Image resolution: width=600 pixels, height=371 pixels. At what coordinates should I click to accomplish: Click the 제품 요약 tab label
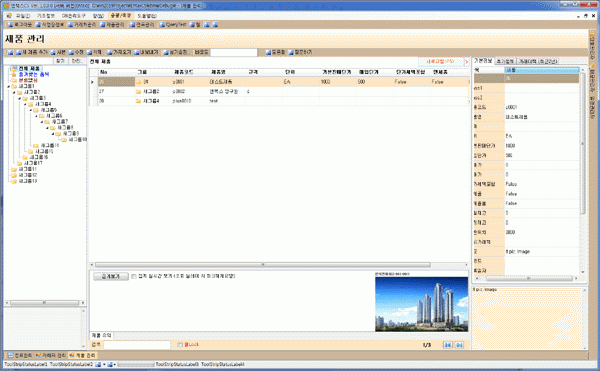101,335
